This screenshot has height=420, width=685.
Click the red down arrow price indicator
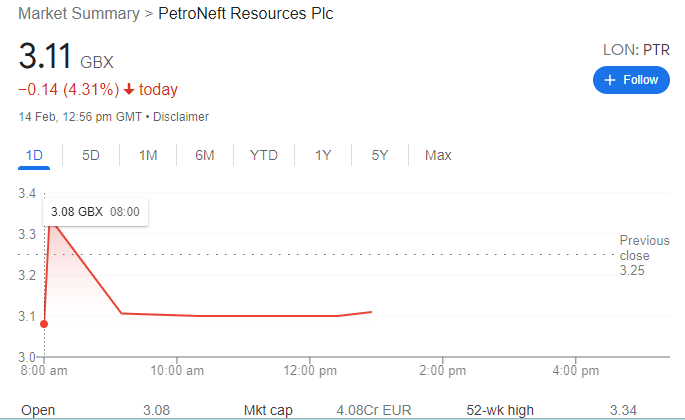pyautogui.click(x=129, y=90)
